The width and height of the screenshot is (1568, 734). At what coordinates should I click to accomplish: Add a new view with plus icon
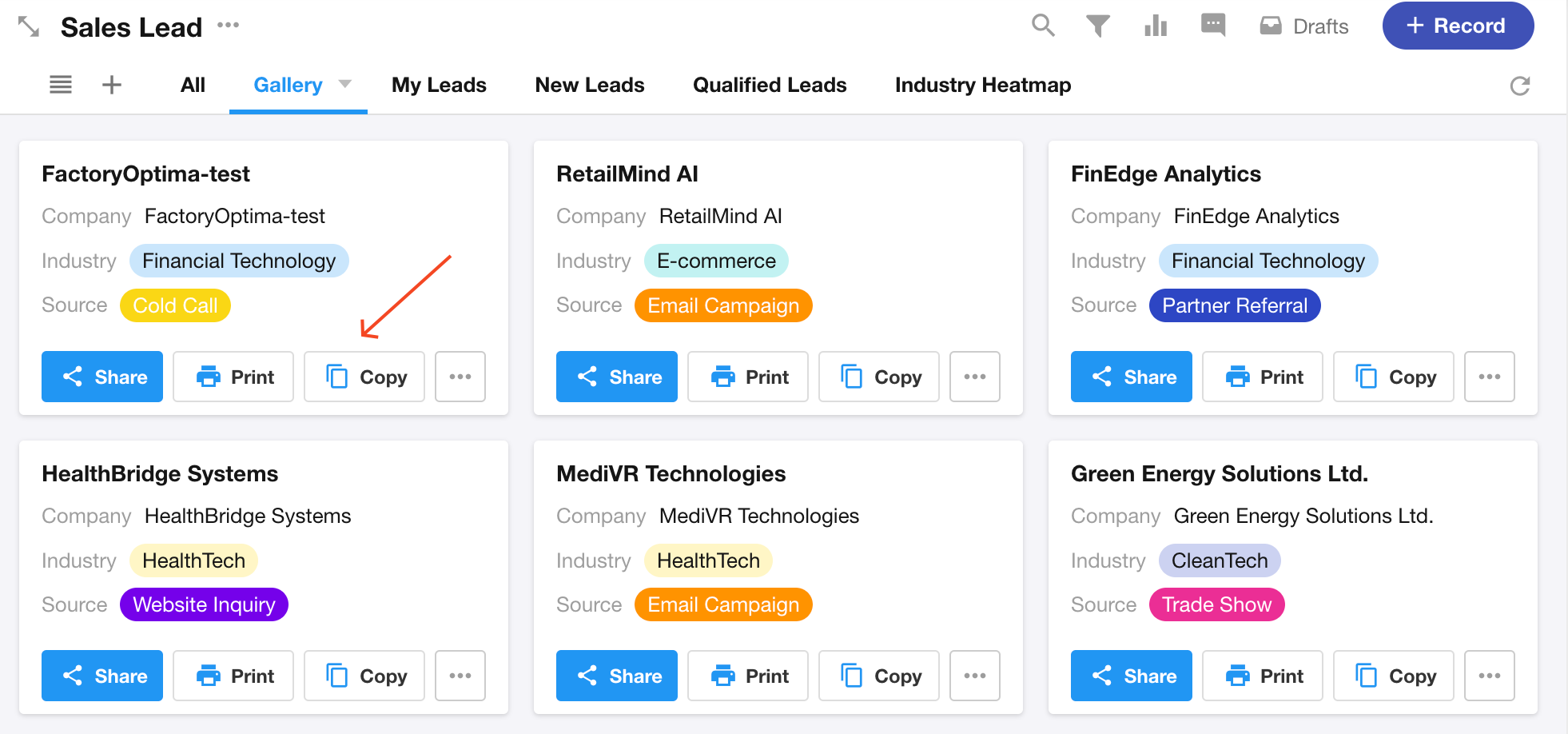pyautogui.click(x=112, y=85)
